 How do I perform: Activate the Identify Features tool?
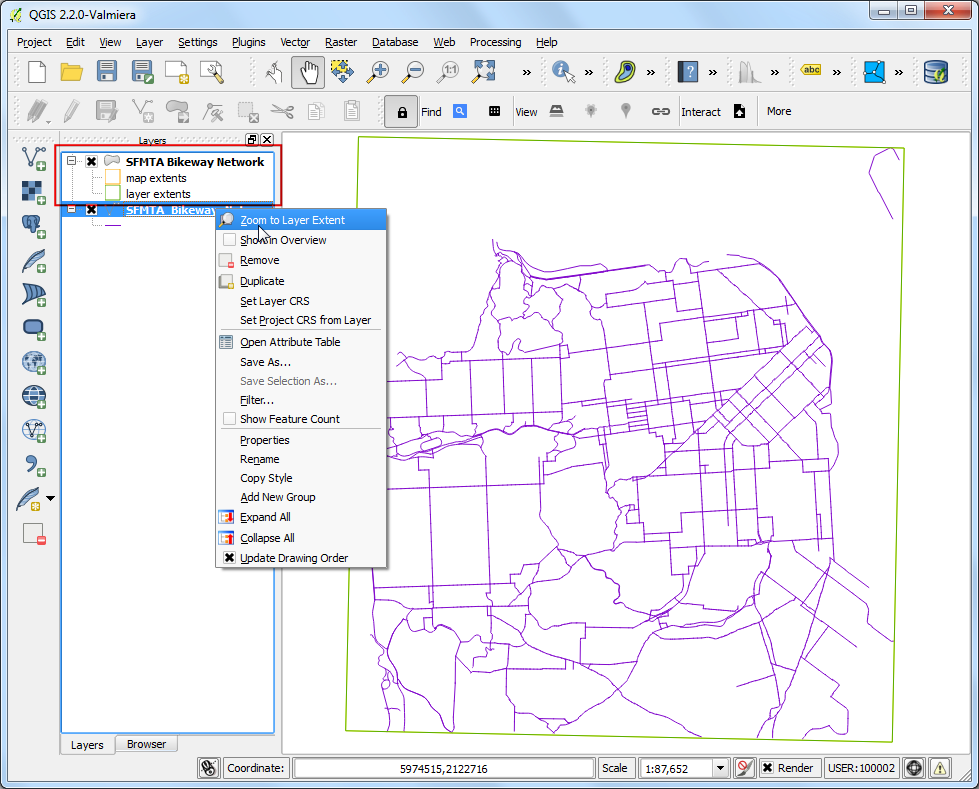(x=563, y=72)
